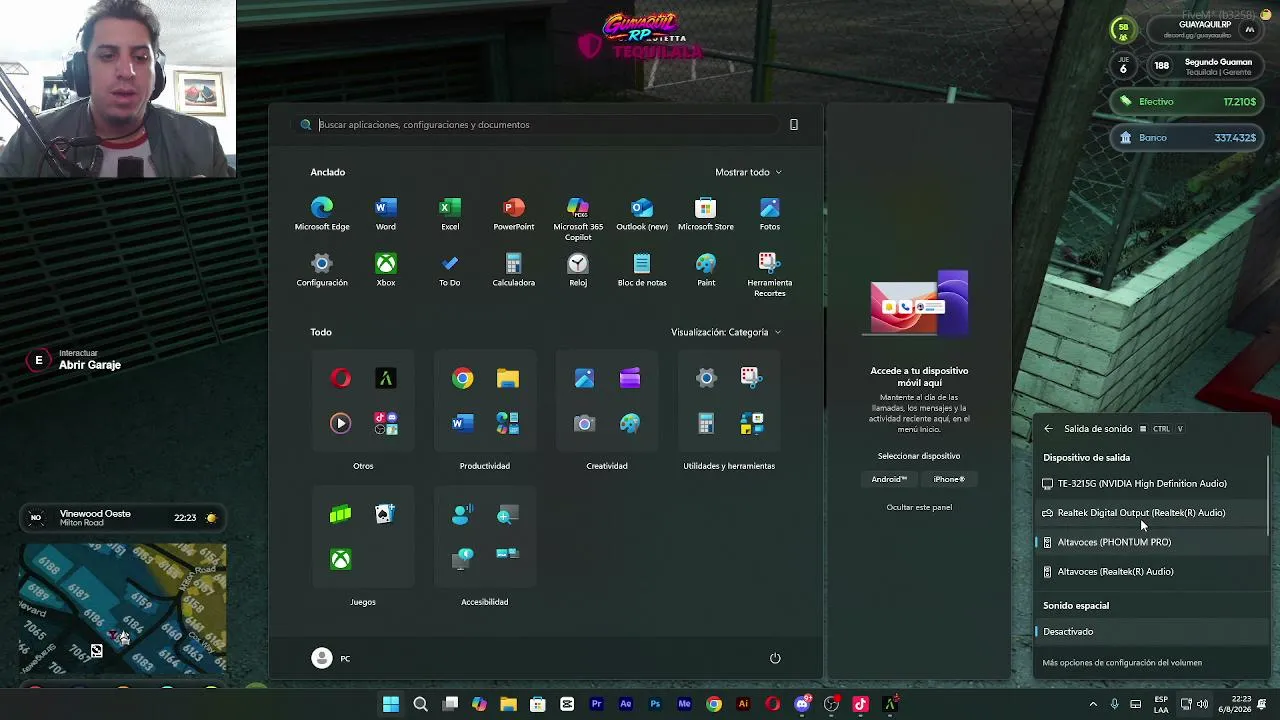The height and width of the screenshot is (720, 1280).
Task: Open the Fotos app
Action: pyautogui.click(x=769, y=214)
